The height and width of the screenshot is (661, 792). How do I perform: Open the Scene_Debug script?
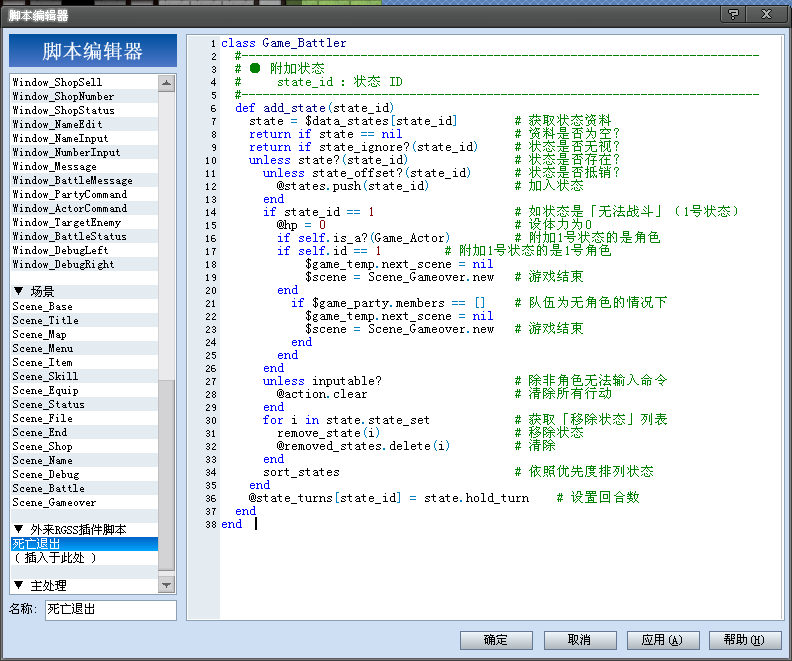[x=84, y=475]
